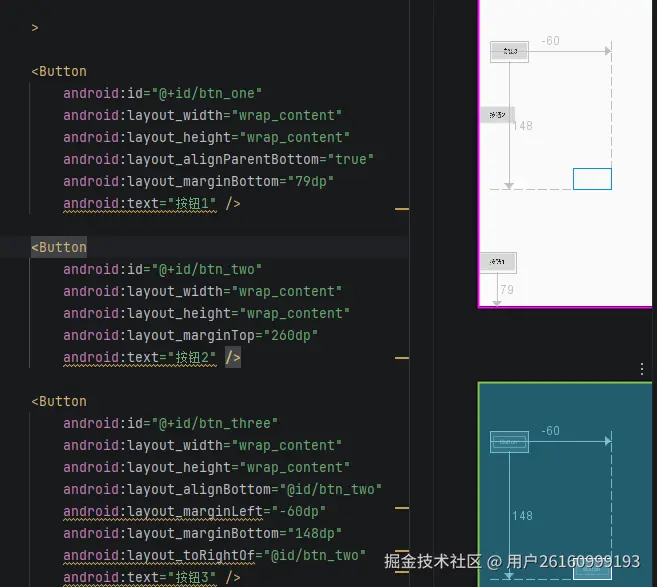Click the highlighted <Button tag of btn_two
The image size is (657, 587).
click(x=59, y=247)
